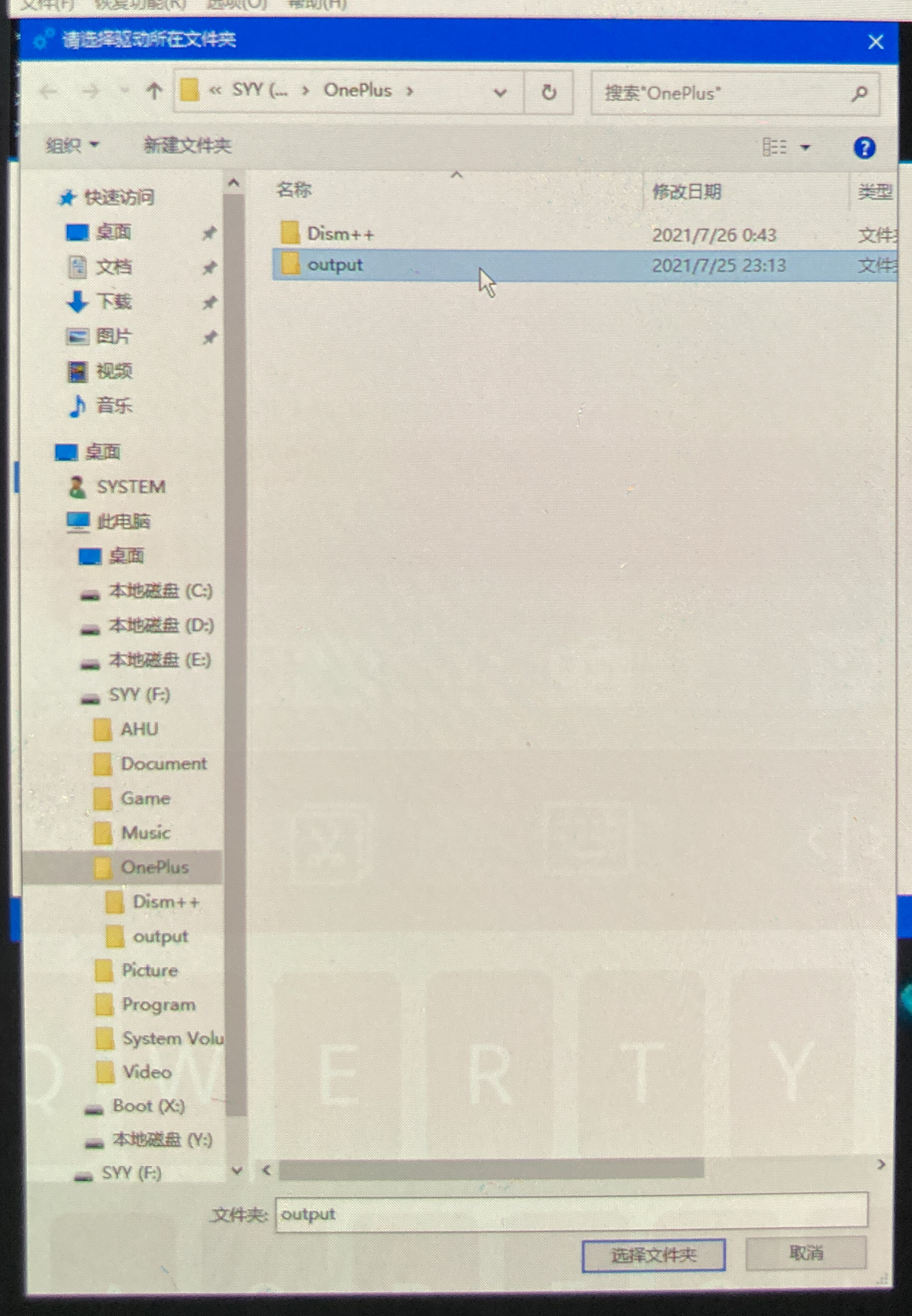
Task: Click the refresh button beside address bar
Action: 548,92
